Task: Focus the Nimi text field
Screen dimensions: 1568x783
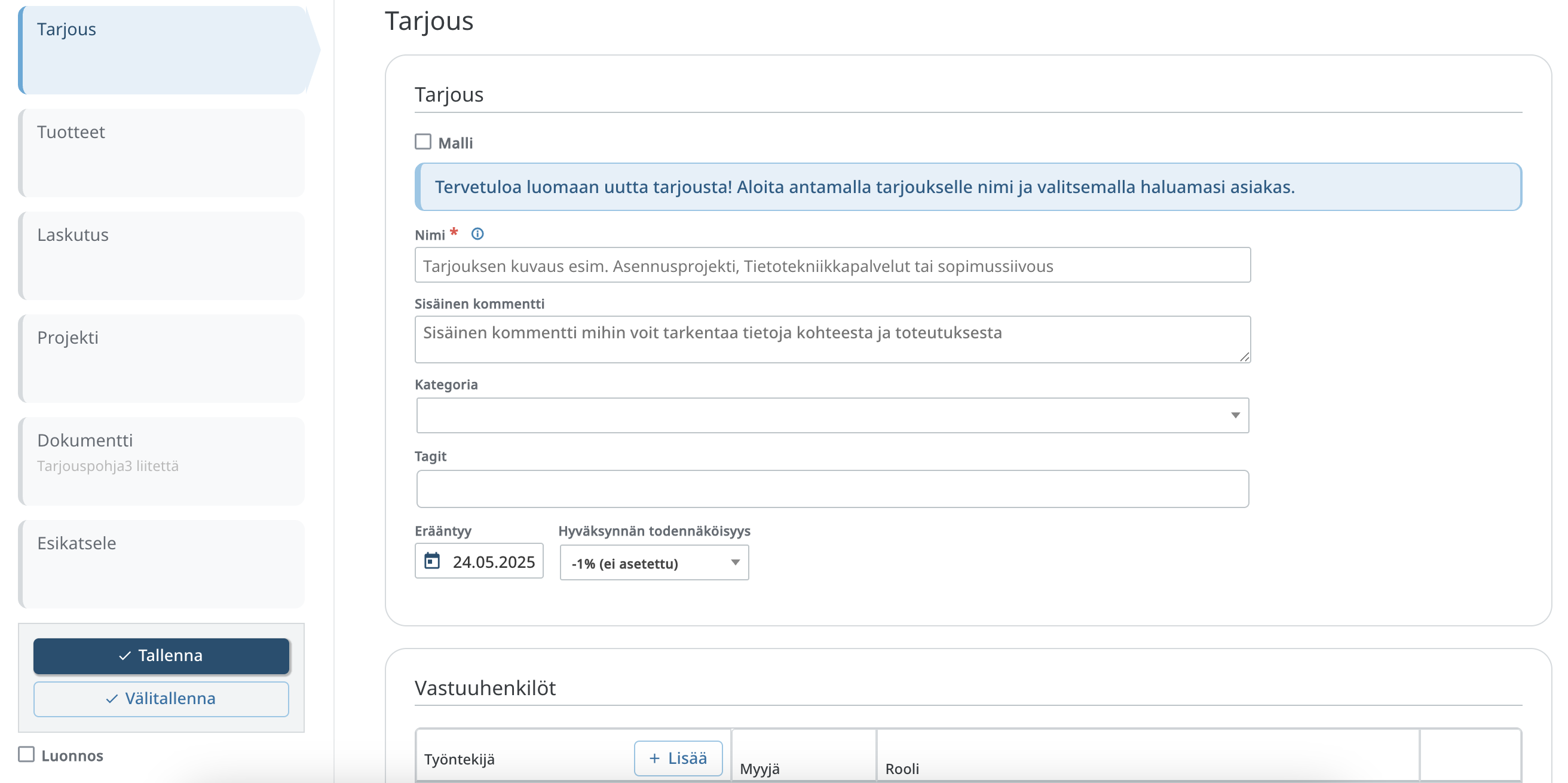Action: click(832, 265)
